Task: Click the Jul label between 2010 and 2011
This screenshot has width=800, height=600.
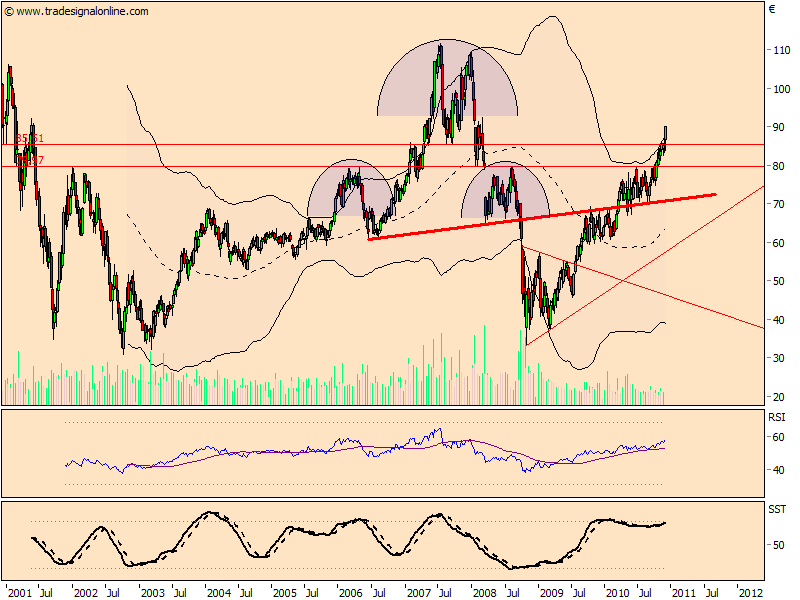Action: 645,593
